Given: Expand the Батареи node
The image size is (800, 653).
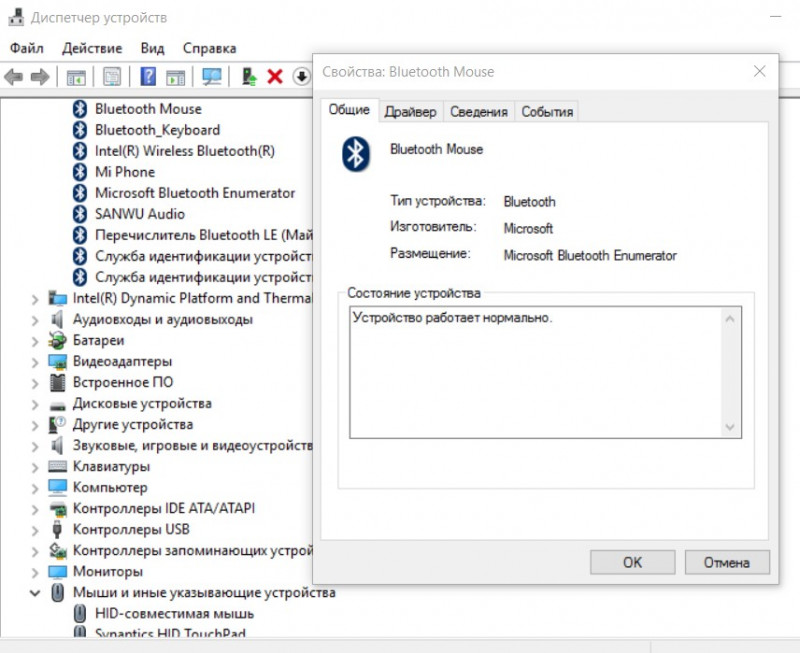Looking at the screenshot, I should (35, 341).
